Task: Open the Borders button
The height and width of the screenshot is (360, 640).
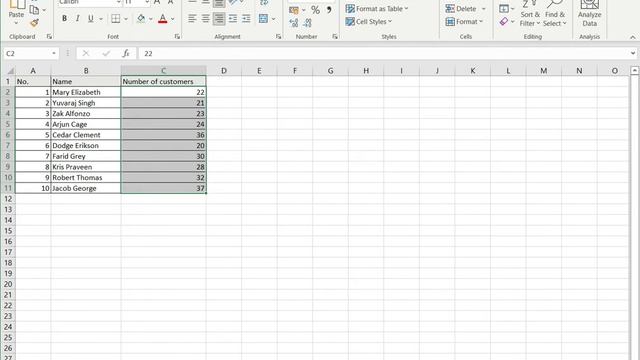Action: tap(116, 19)
